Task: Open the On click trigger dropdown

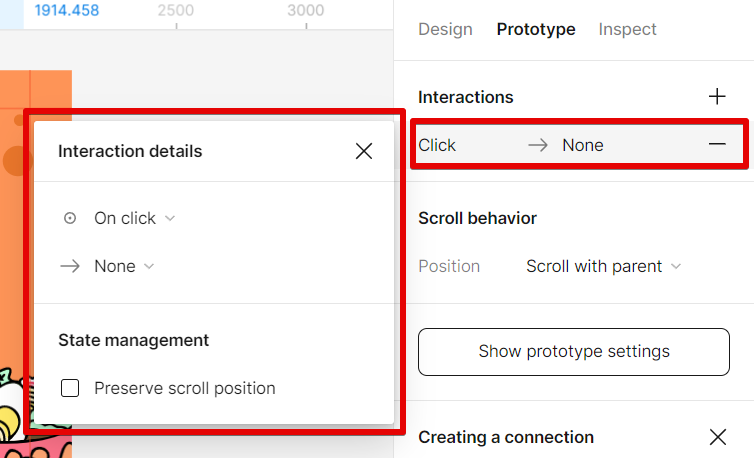Action: coord(134,218)
